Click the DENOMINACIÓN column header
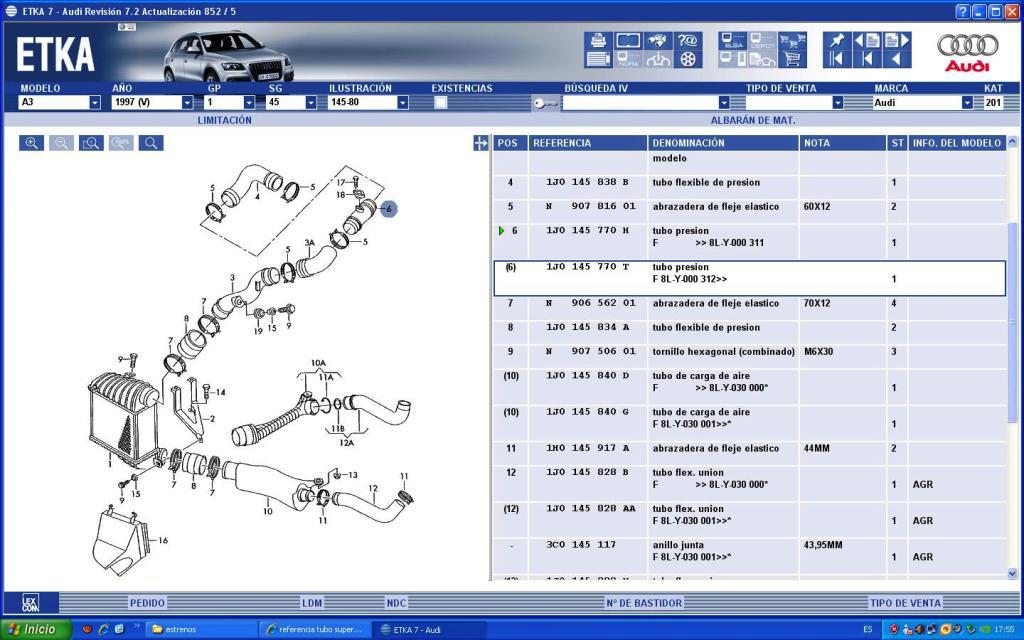1024x640 pixels. [723, 143]
